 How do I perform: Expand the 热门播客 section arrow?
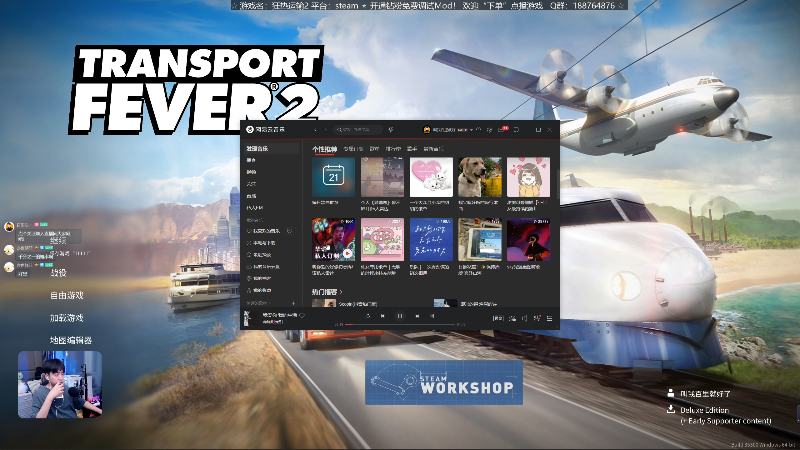[341, 292]
